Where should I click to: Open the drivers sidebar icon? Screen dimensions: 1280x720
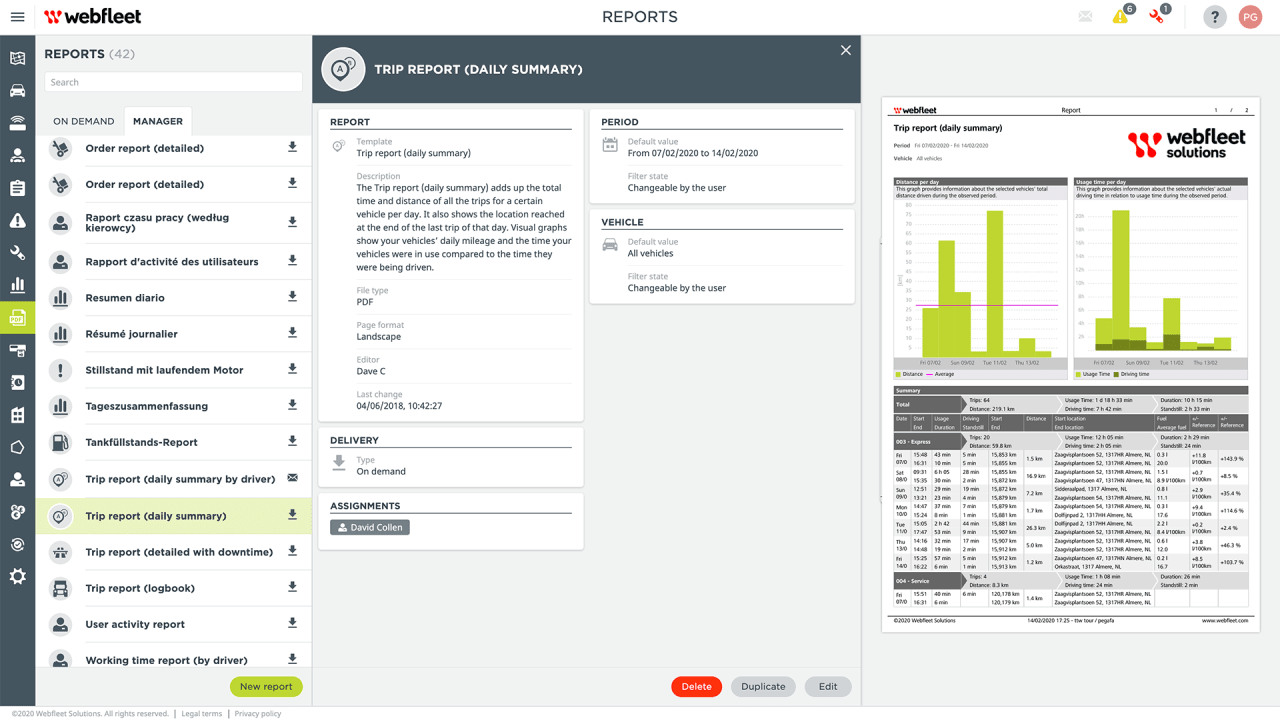tap(17, 156)
